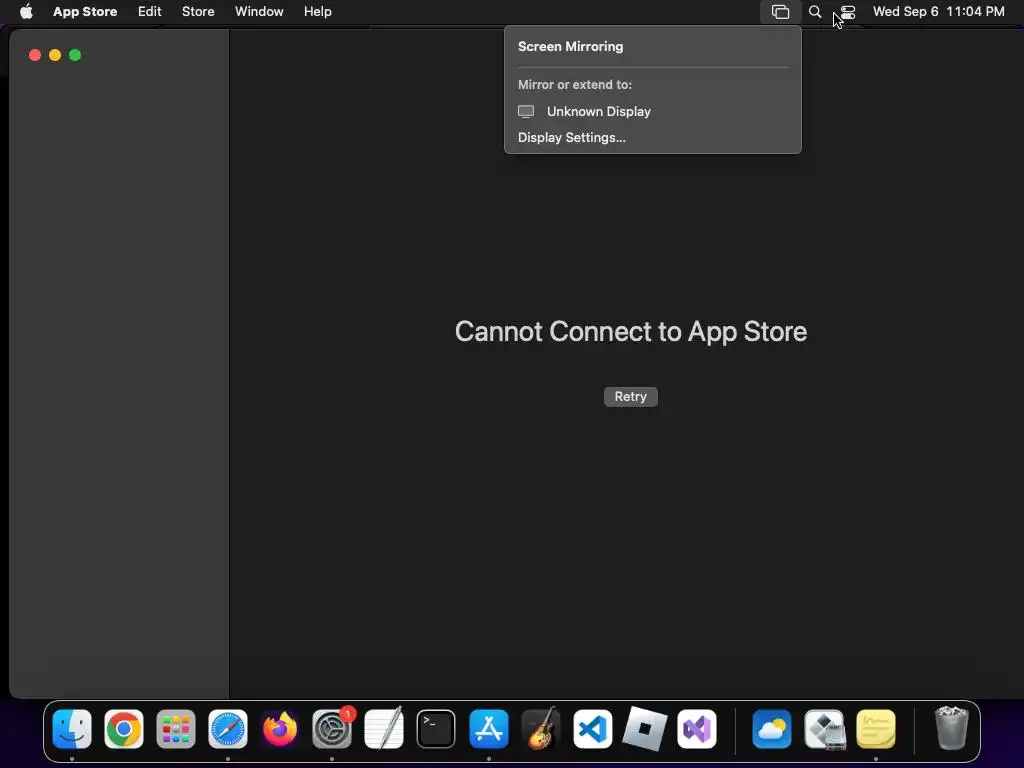
Task: Open Launchpad from the Dock
Action: click(176, 729)
